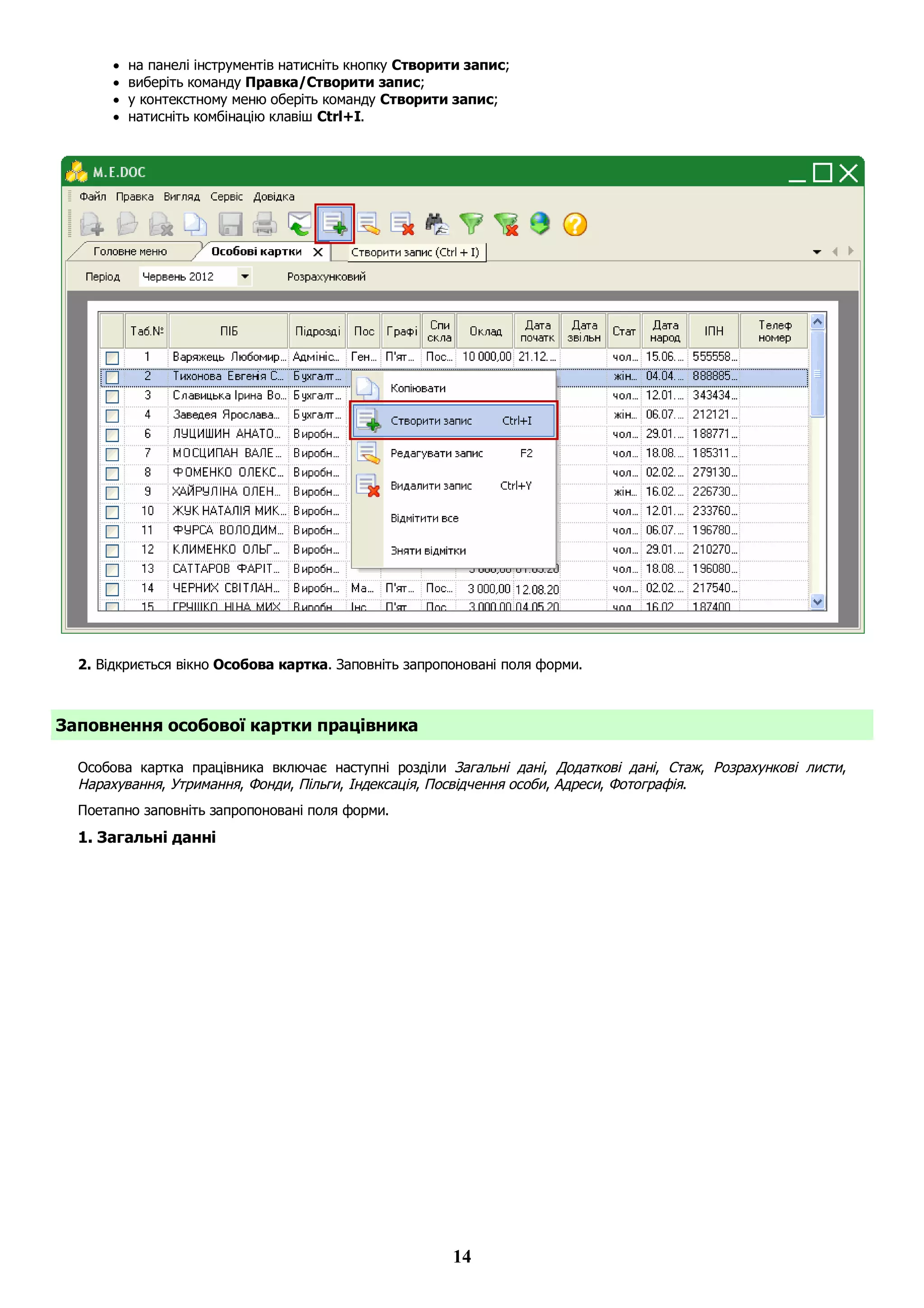
Task: Check the checkbox for Варяжець Любомир row
Action: pos(112,358)
